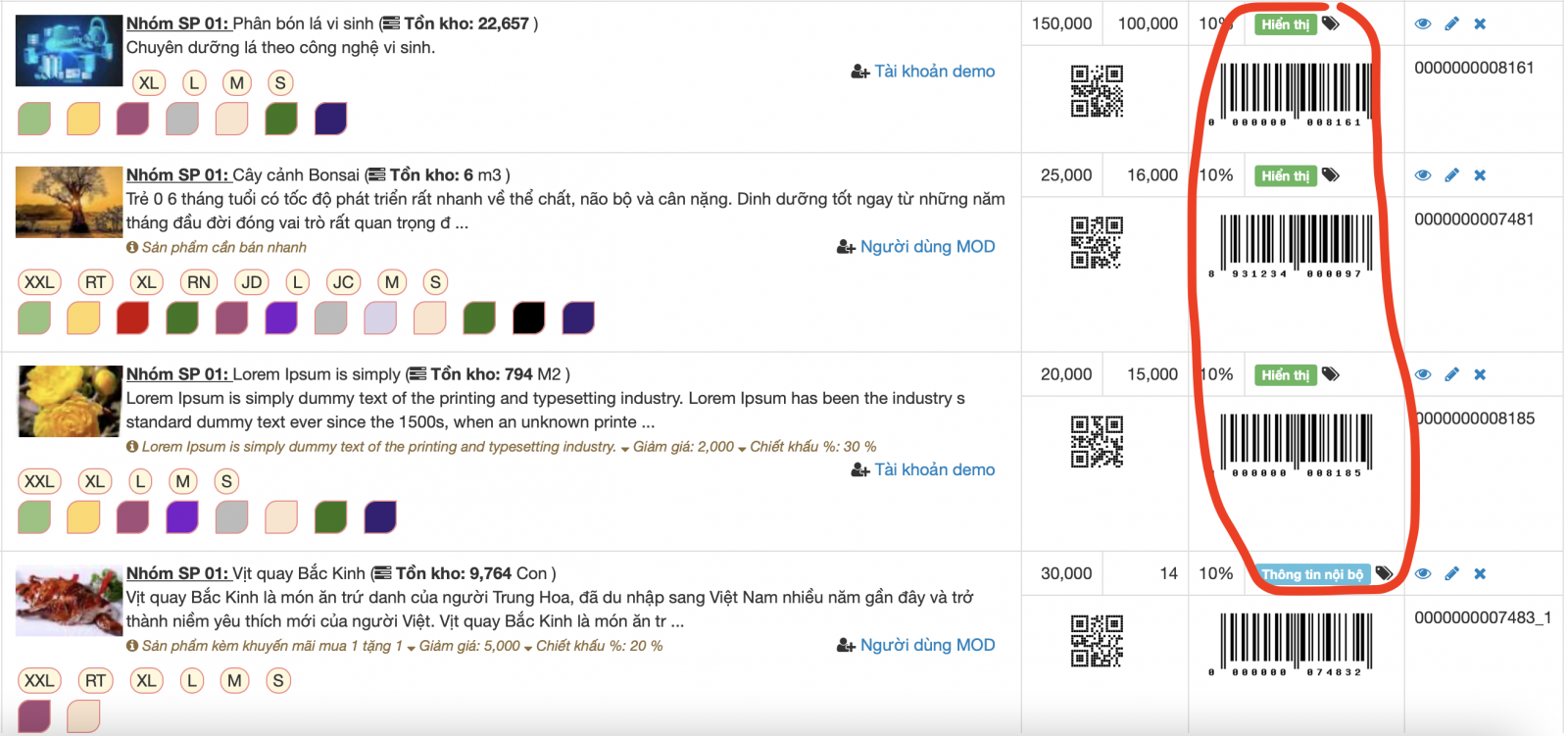Toggle view eye icon for Phân bón lá
This screenshot has width=1568, height=736.
(1423, 24)
